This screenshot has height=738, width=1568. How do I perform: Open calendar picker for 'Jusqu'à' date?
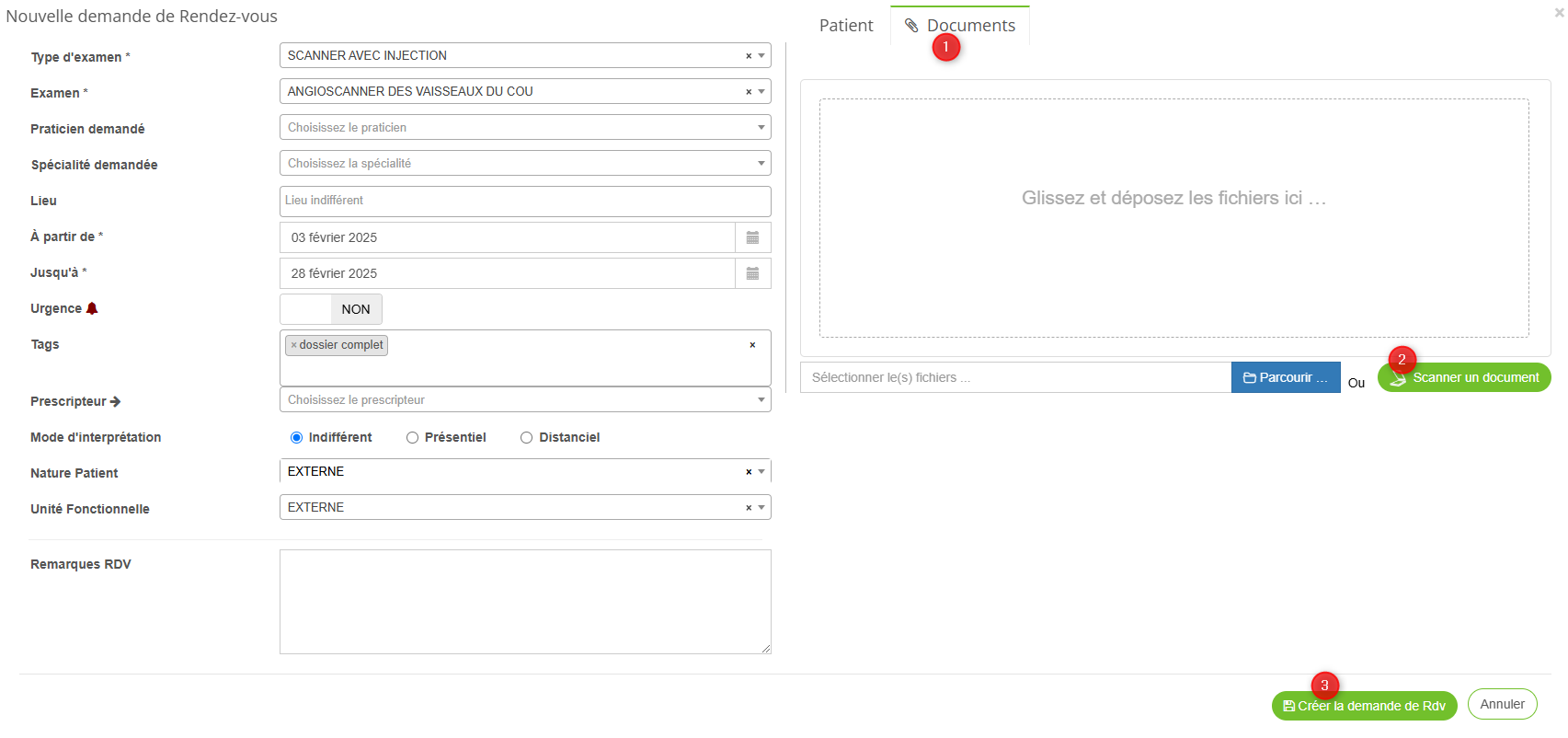point(752,273)
